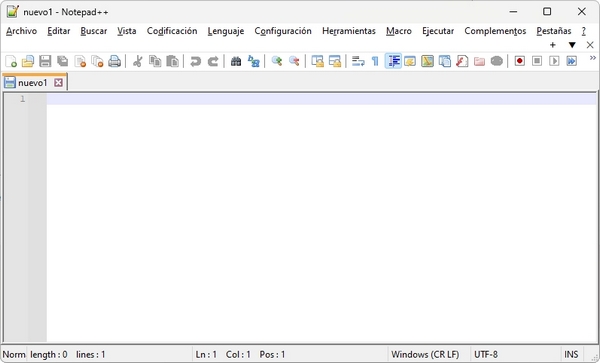This screenshot has height=363, width=600.
Task: Open Folder as Workspace icon
Action: pos(479,61)
